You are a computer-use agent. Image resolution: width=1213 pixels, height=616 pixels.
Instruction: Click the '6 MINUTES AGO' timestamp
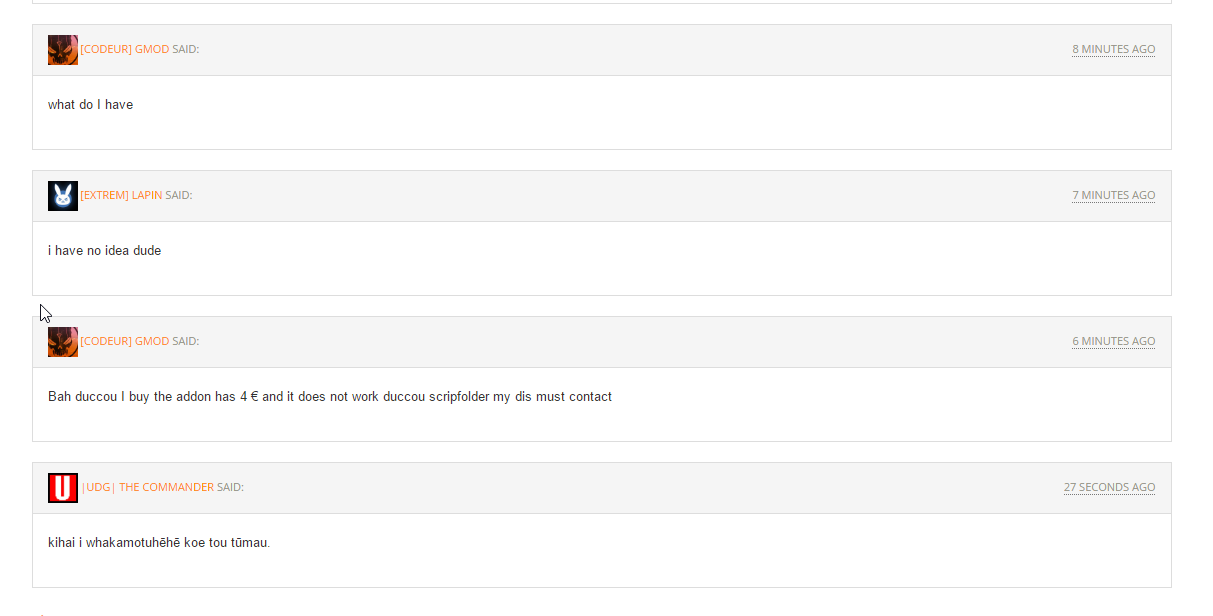tap(1113, 341)
